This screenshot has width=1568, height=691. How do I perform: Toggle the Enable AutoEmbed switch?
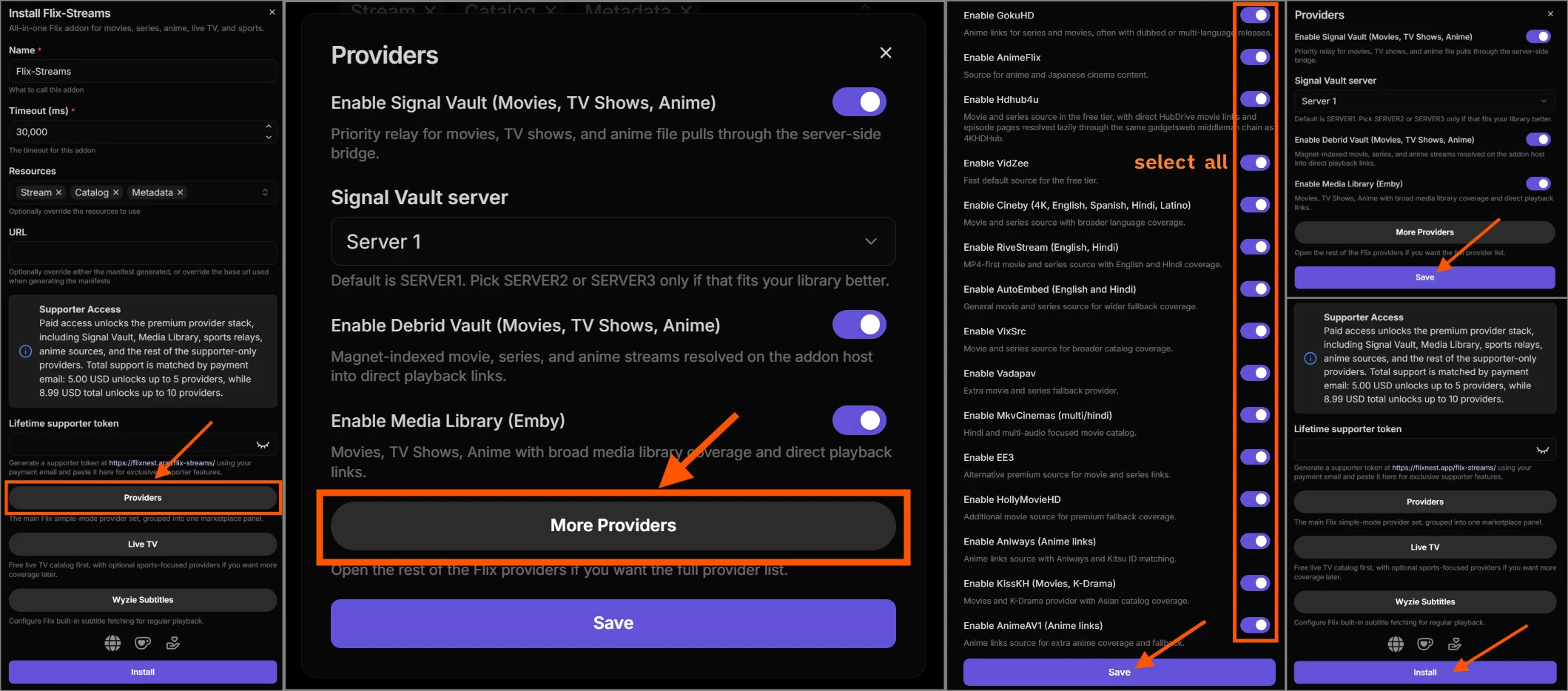(x=1255, y=289)
